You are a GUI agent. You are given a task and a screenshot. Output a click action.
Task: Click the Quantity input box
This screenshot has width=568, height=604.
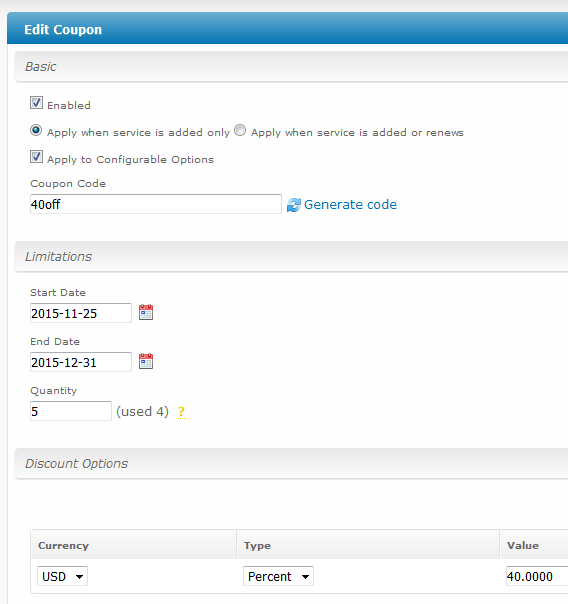click(71, 411)
